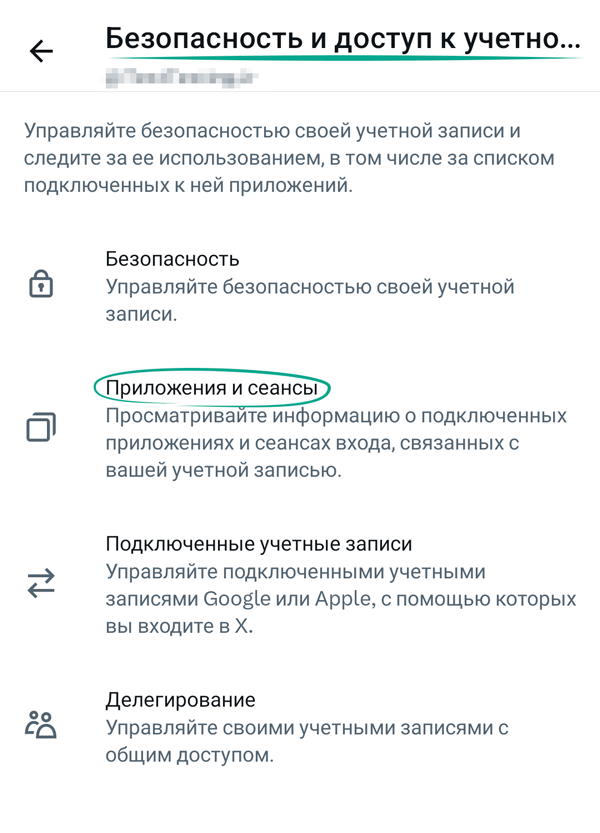Viewport: 600px width, 833px height.
Task: Click the two-arrows swap icon
Action: point(41,585)
